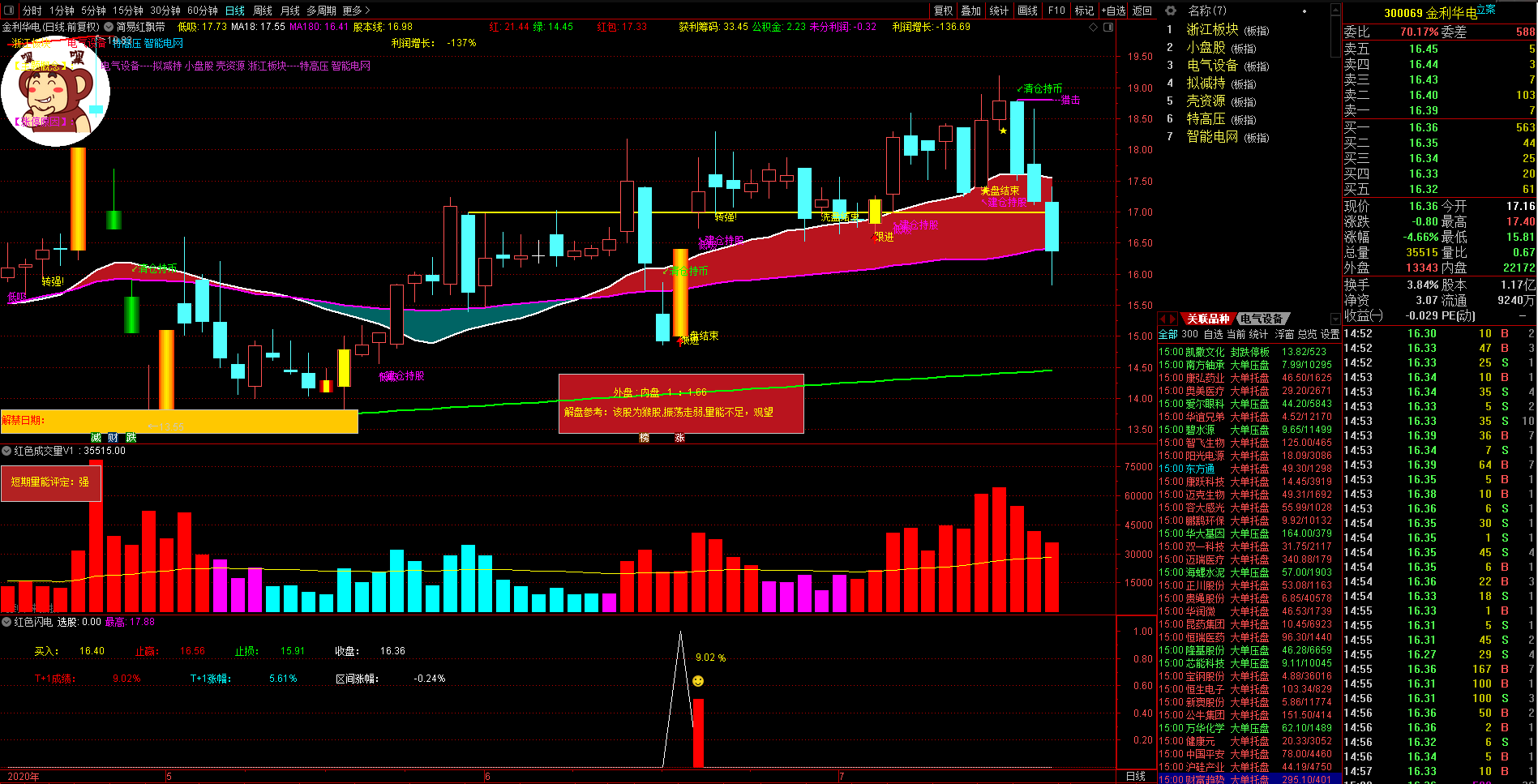Click the +自选 button

(x=1113, y=11)
